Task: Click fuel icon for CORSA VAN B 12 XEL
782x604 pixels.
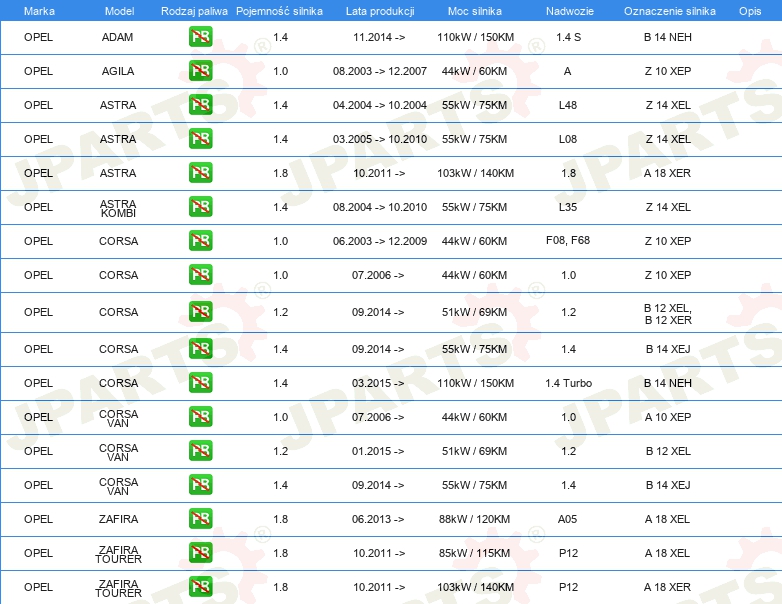Action: [200, 450]
